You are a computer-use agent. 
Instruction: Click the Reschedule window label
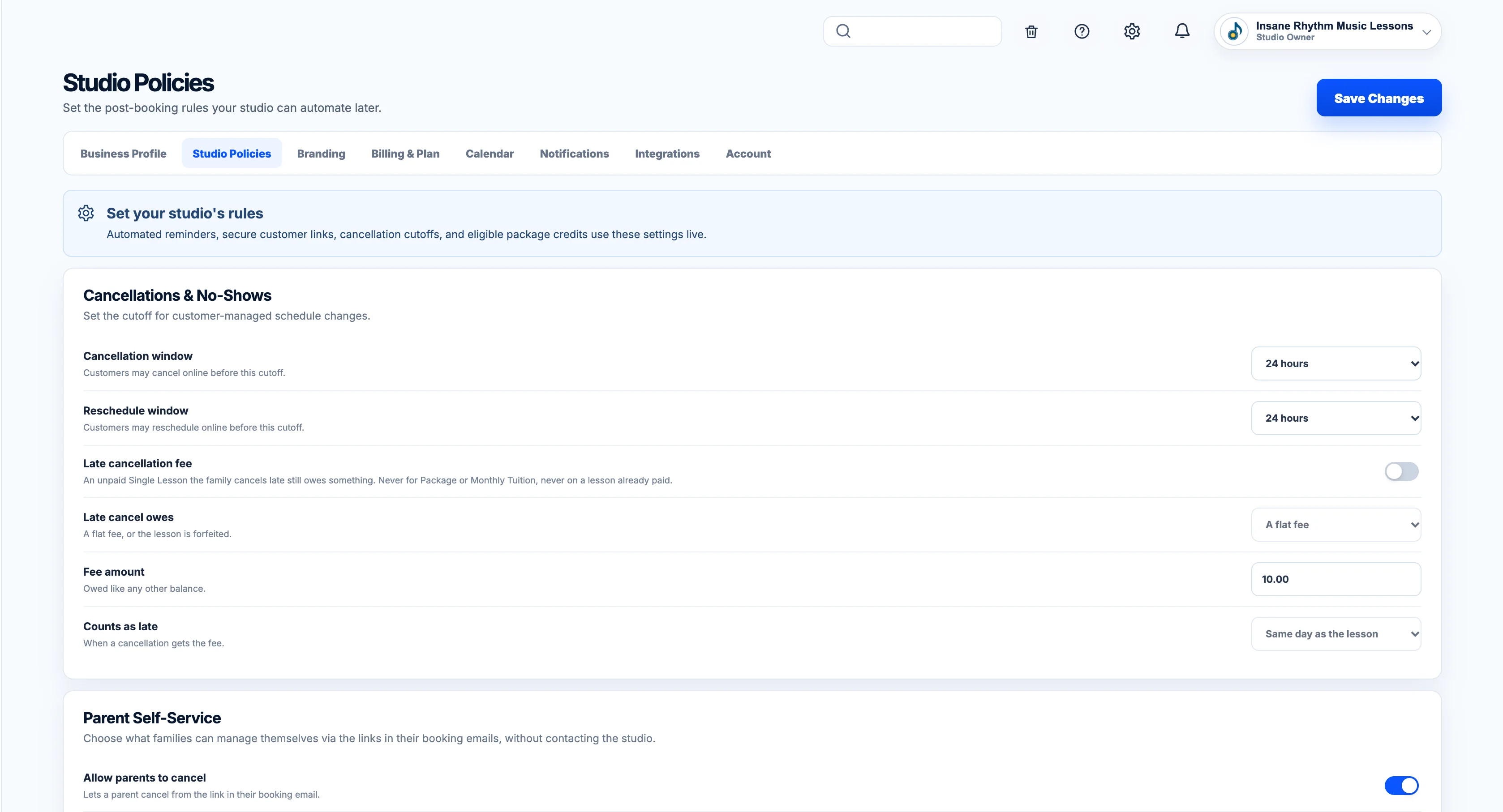click(x=135, y=410)
